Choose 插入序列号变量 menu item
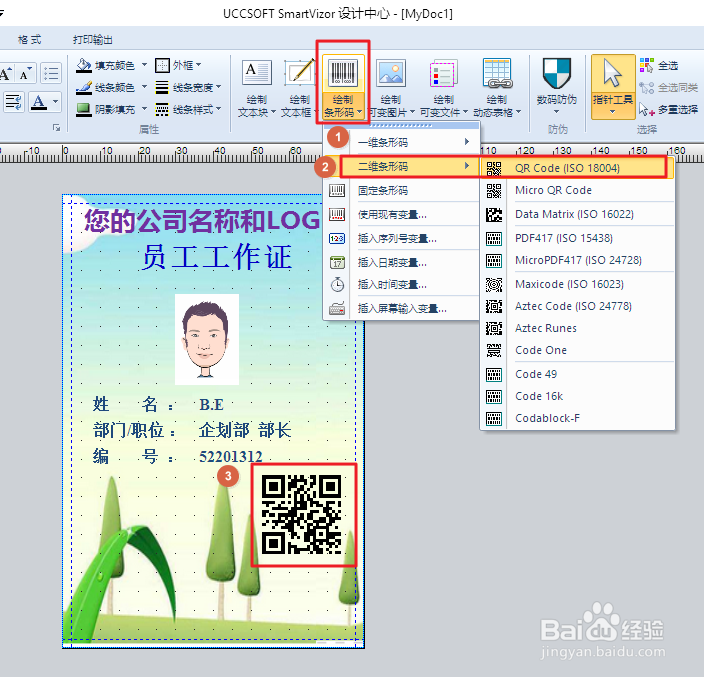This screenshot has width=704, height=677. (401, 238)
